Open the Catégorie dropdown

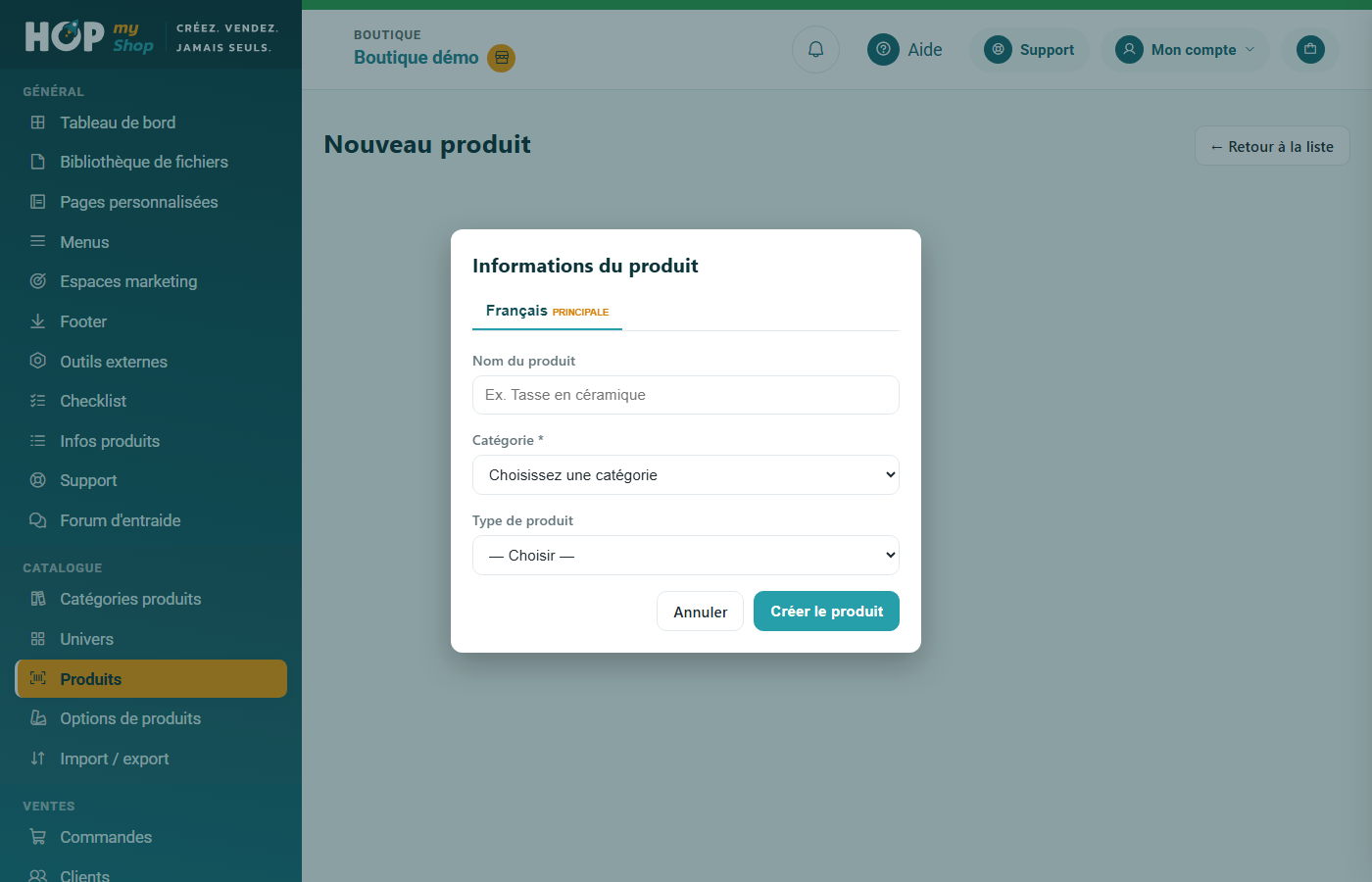(686, 475)
